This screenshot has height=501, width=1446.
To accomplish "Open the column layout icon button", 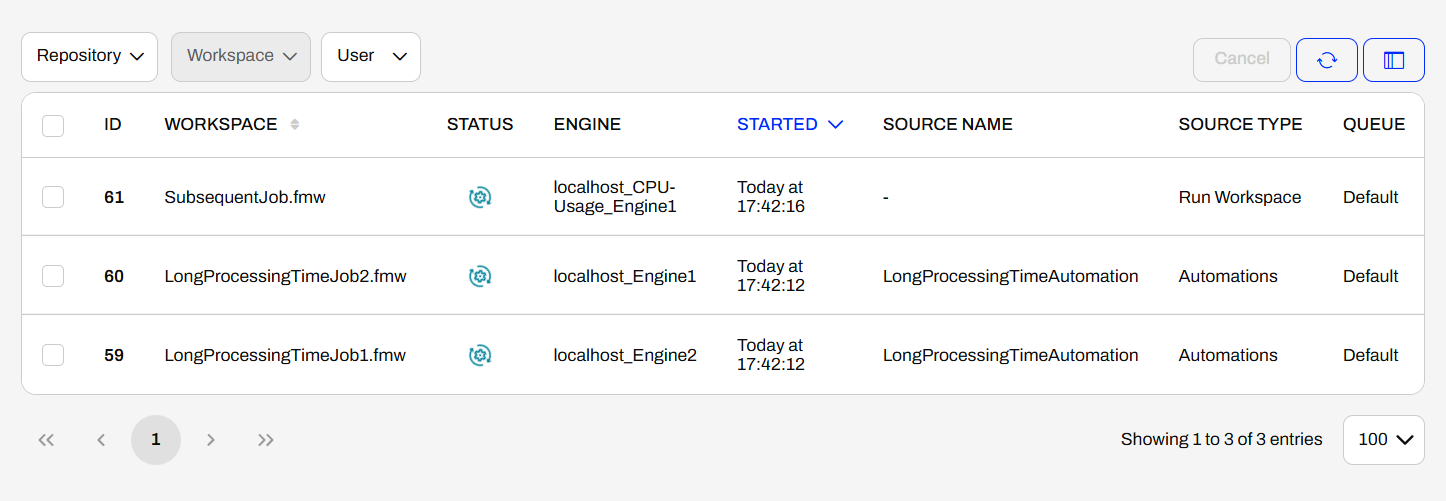I will 1394,60.
